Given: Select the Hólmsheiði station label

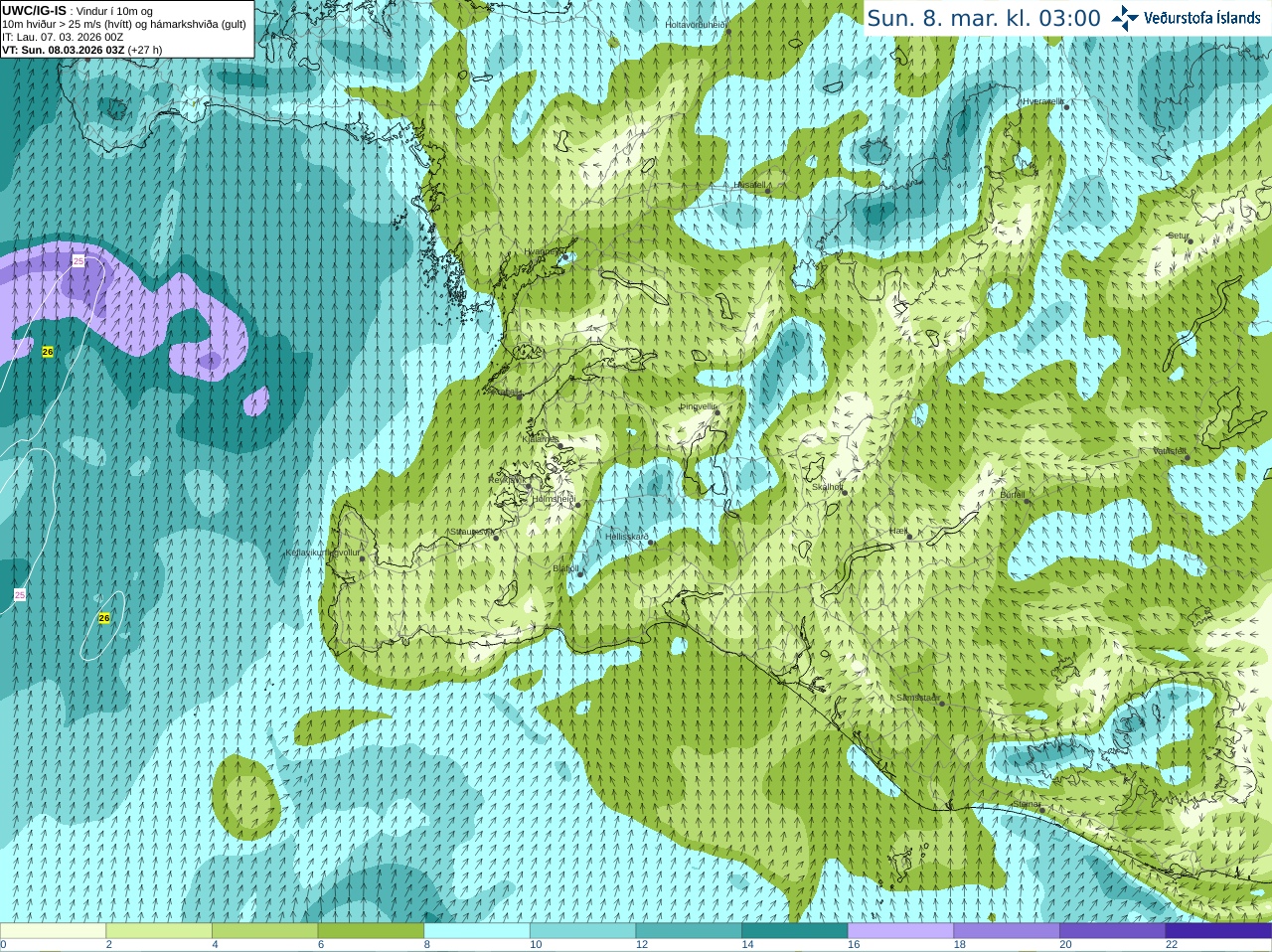Looking at the screenshot, I should pos(555,499).
